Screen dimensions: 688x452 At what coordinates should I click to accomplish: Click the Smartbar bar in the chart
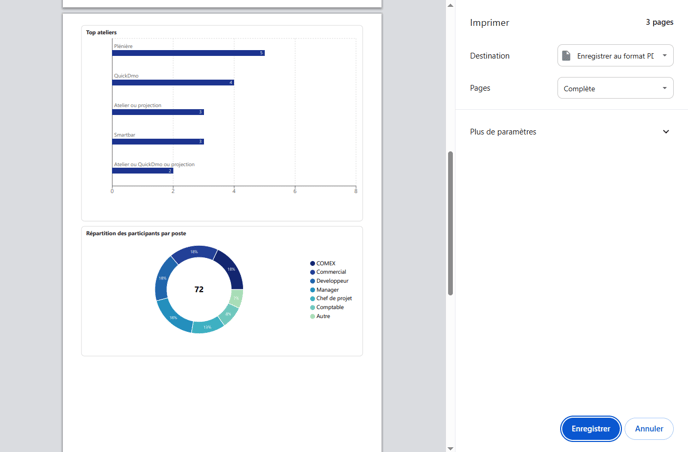157,142
